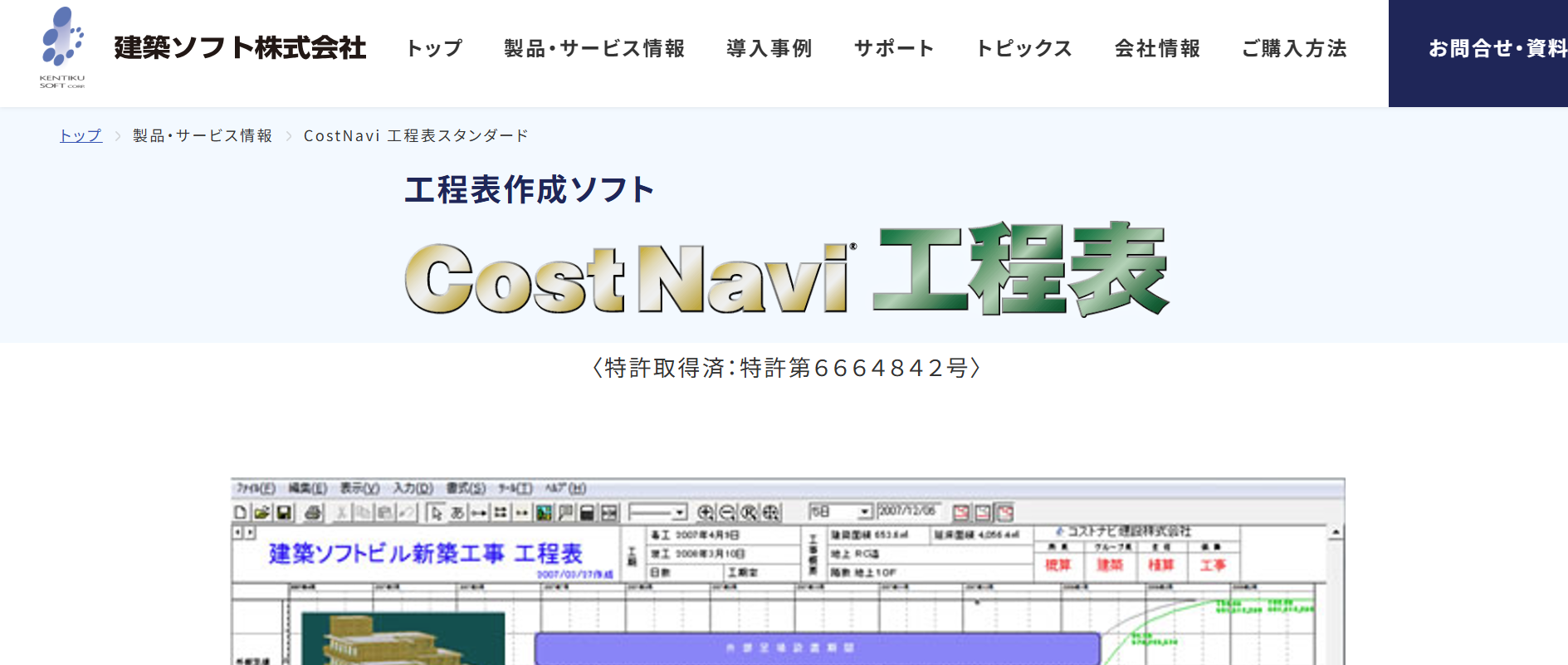Click the CostNavi 工程表 logo banner

point(787,269)
